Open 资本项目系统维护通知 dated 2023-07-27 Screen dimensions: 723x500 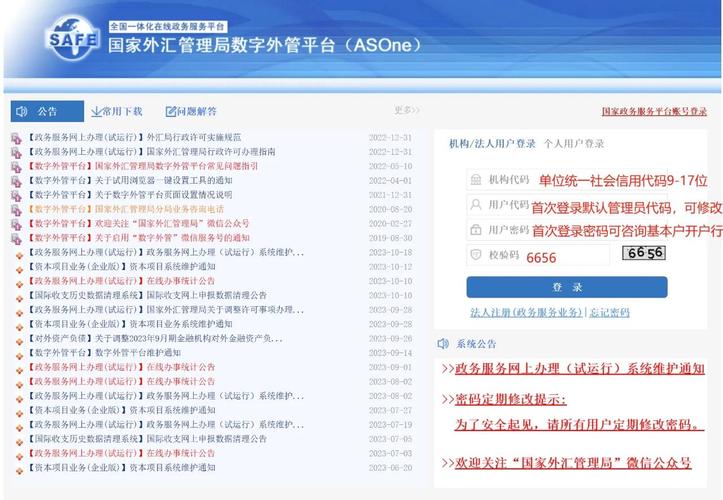point(121,410)
